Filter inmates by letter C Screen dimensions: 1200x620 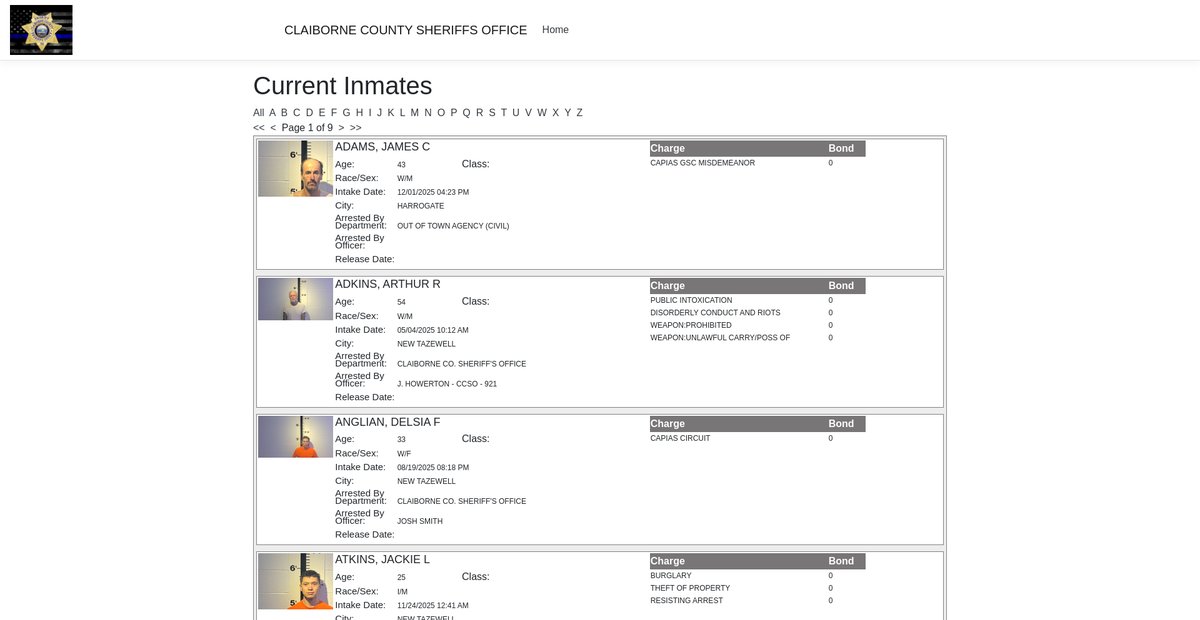click(x=297, y=113)
